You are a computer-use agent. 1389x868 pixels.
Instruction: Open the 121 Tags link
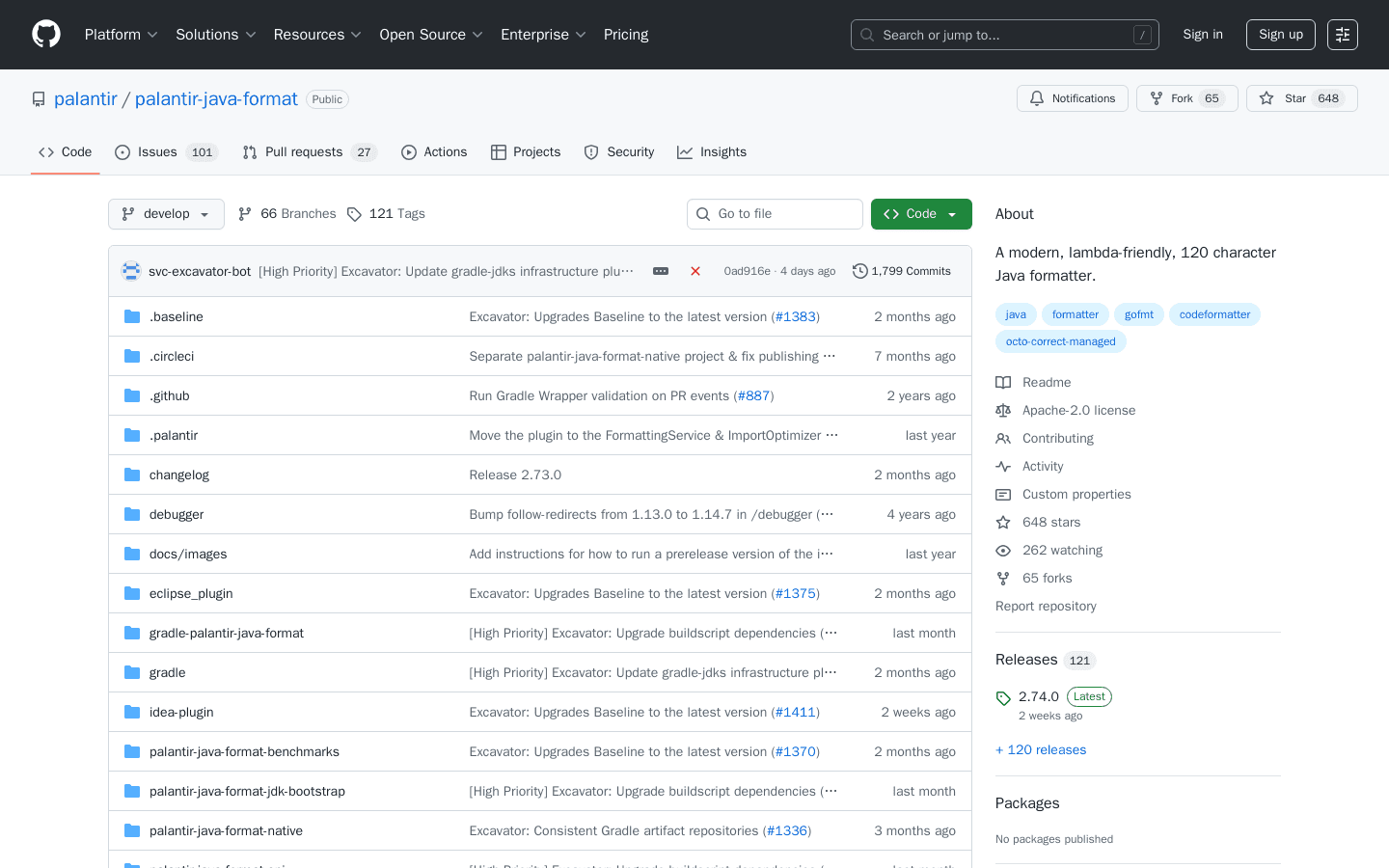[x=386, y=214]
